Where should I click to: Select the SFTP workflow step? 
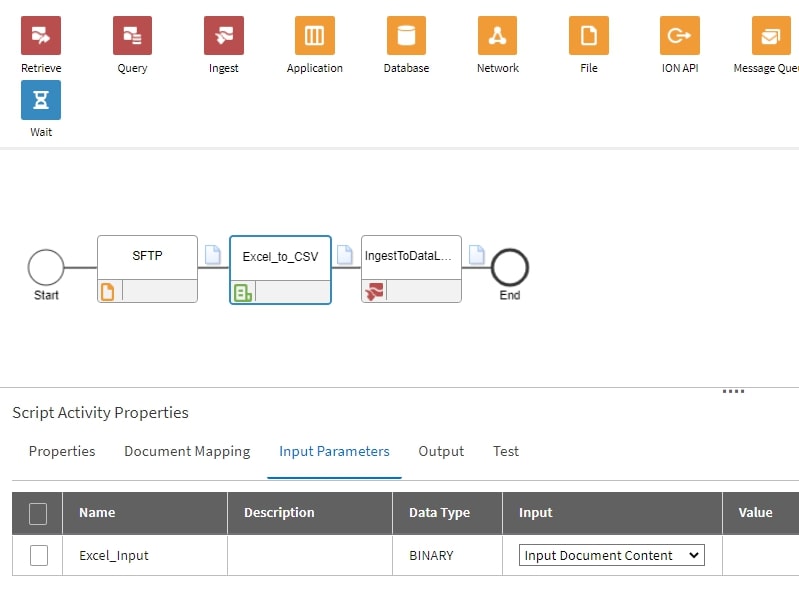tap(147, 269)
